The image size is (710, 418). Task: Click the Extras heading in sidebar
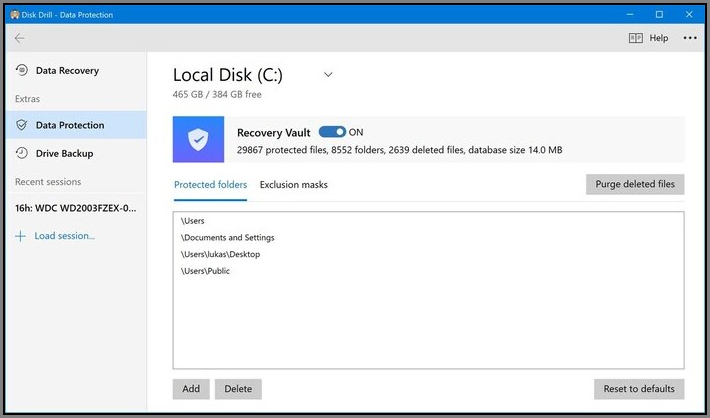pyautogui.click(x=27, y=99)
